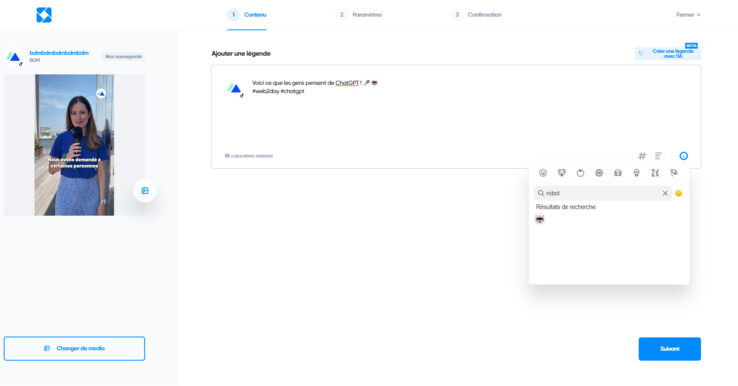Viewport: 738px width, 386px height.
Task: Open the hashtag suggestions icon
Action: click(642, 156)
